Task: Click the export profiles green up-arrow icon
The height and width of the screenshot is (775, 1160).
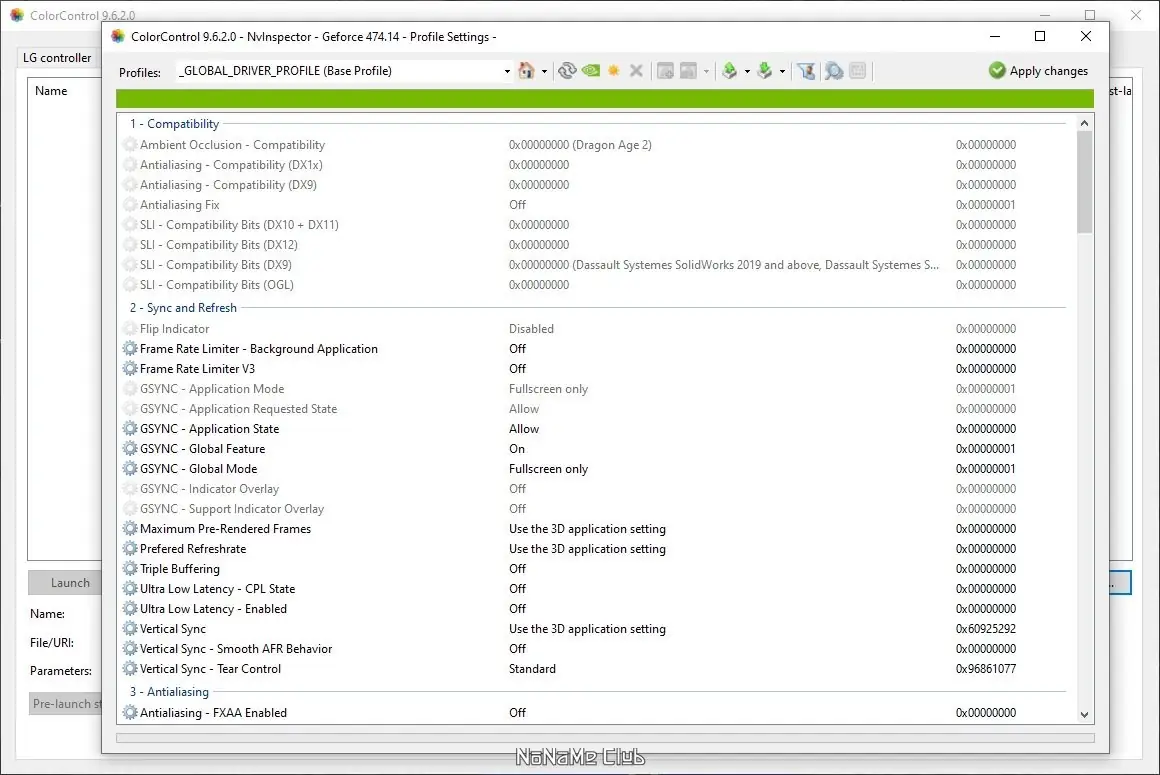Action: pyautogui.click(x=730, y=71)
